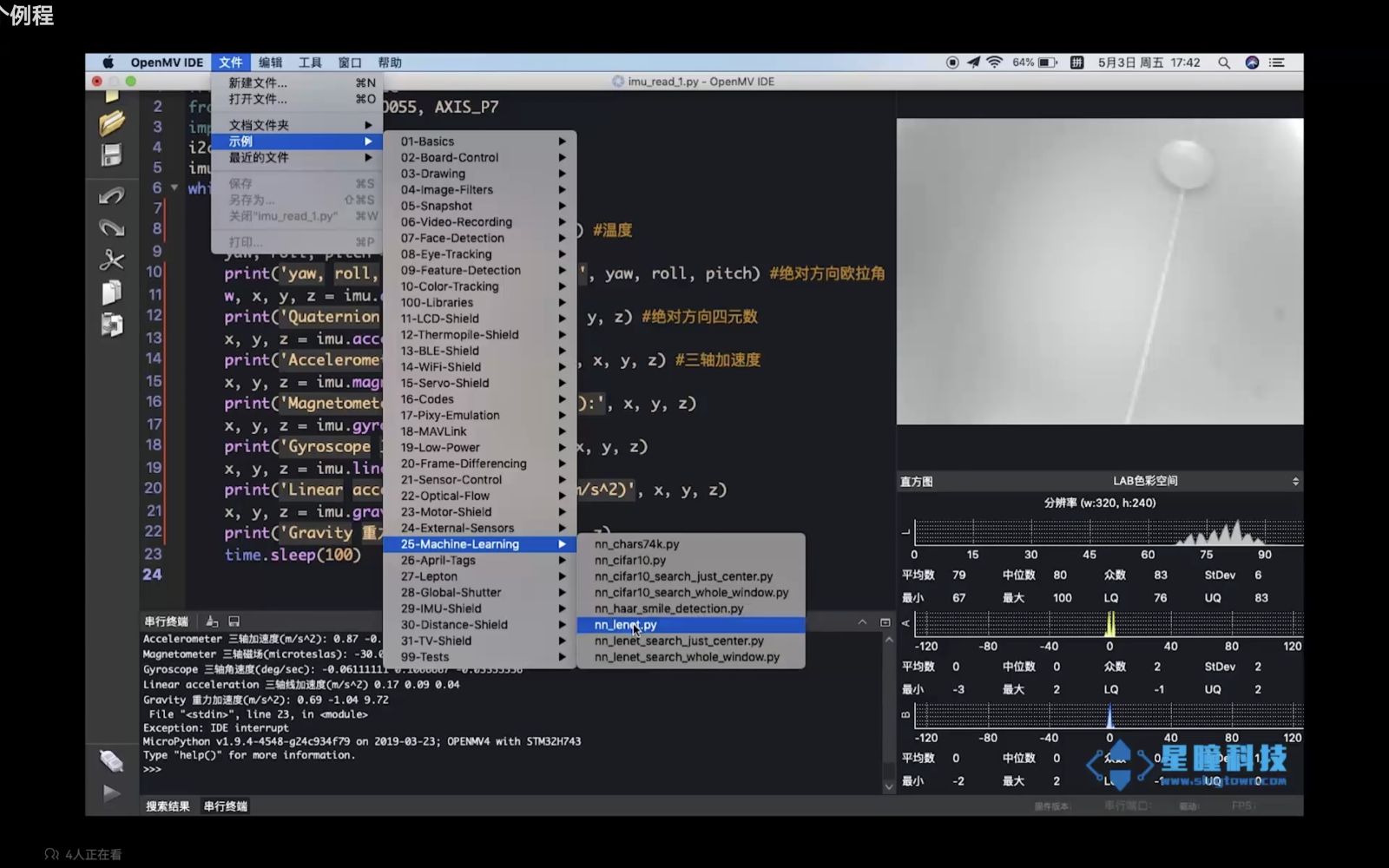1389x868 pixels.
Task: Switch to the 搜索结果 tab
Action: tap(168, 806)
